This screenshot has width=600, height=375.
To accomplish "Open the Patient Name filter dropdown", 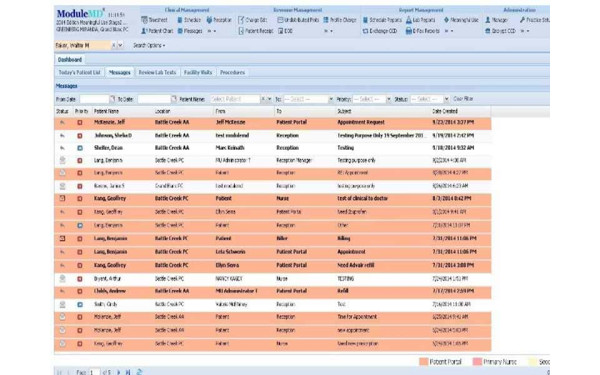I will [x=269, y=99].
